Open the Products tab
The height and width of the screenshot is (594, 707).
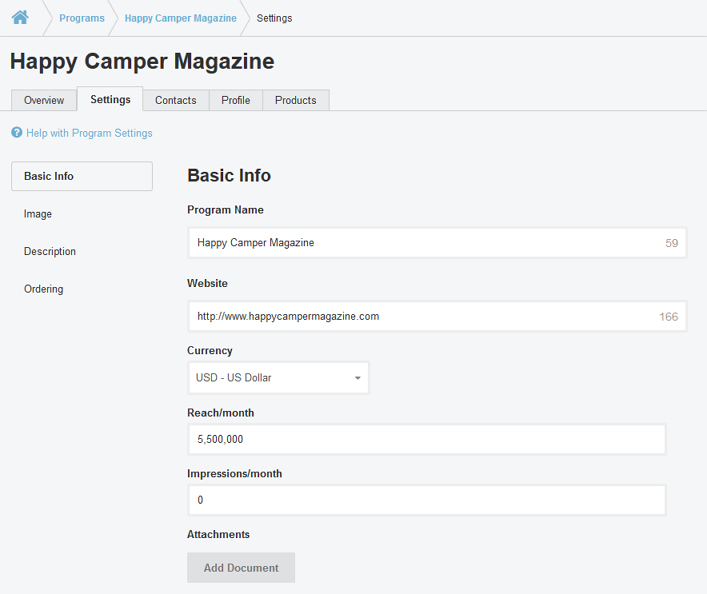coord(295,100)
